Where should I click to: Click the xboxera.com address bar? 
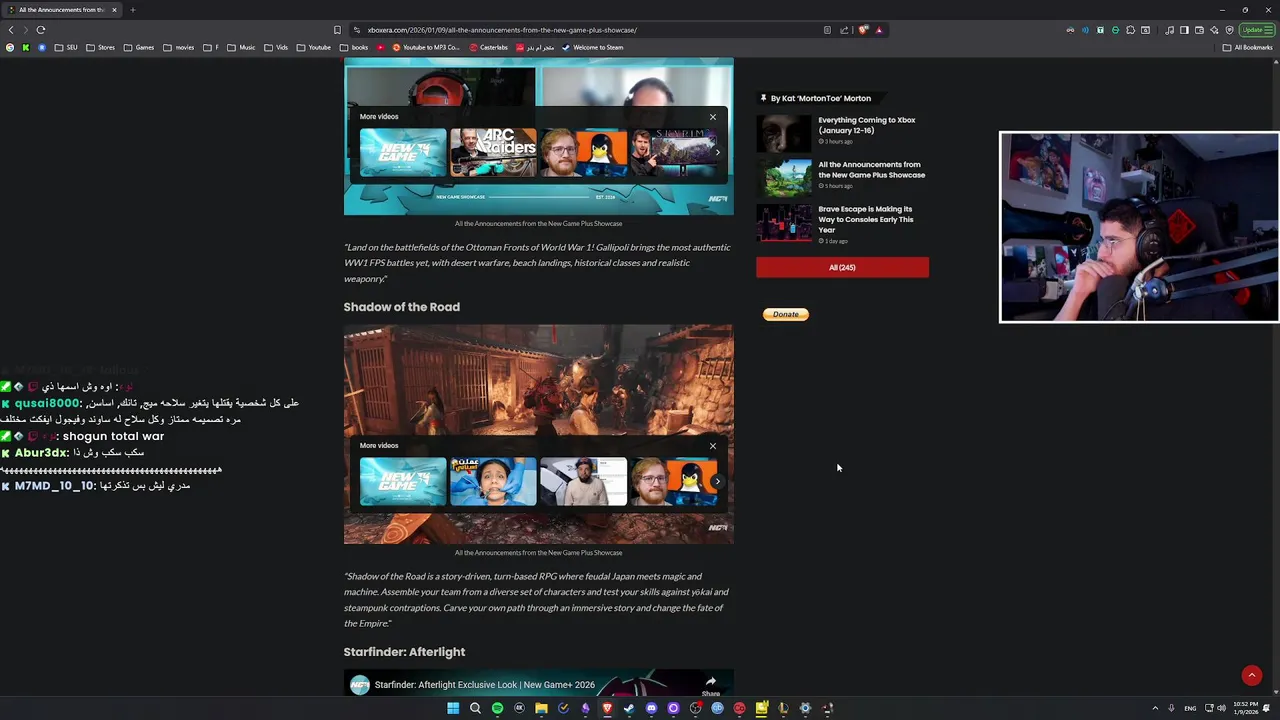click(590, 30)
